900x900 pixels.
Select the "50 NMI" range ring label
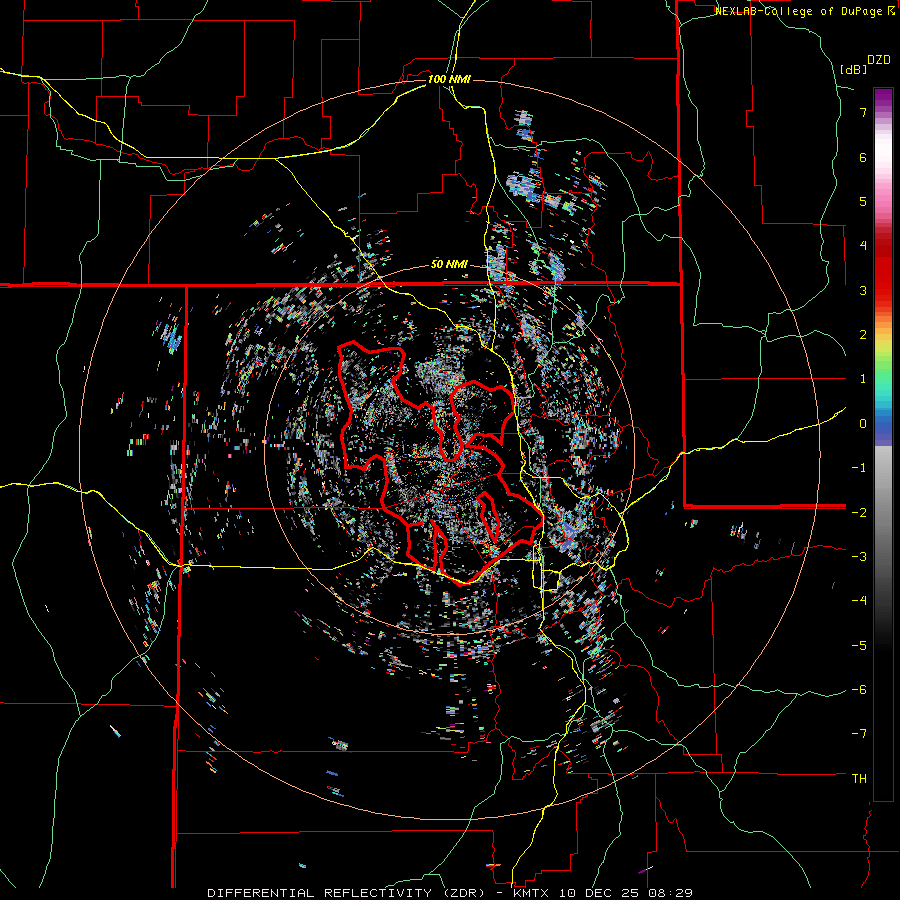coord(449,265)
